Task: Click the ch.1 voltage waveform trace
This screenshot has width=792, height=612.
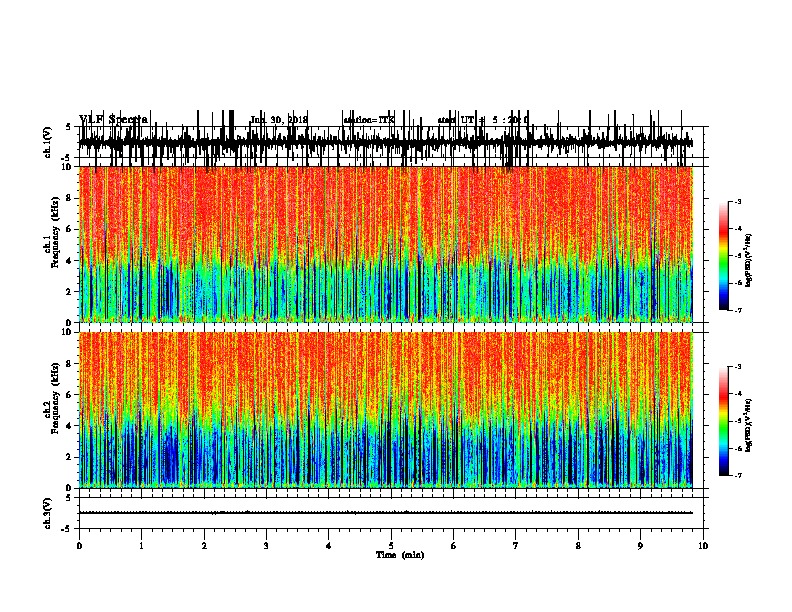Action: point(385,142)
